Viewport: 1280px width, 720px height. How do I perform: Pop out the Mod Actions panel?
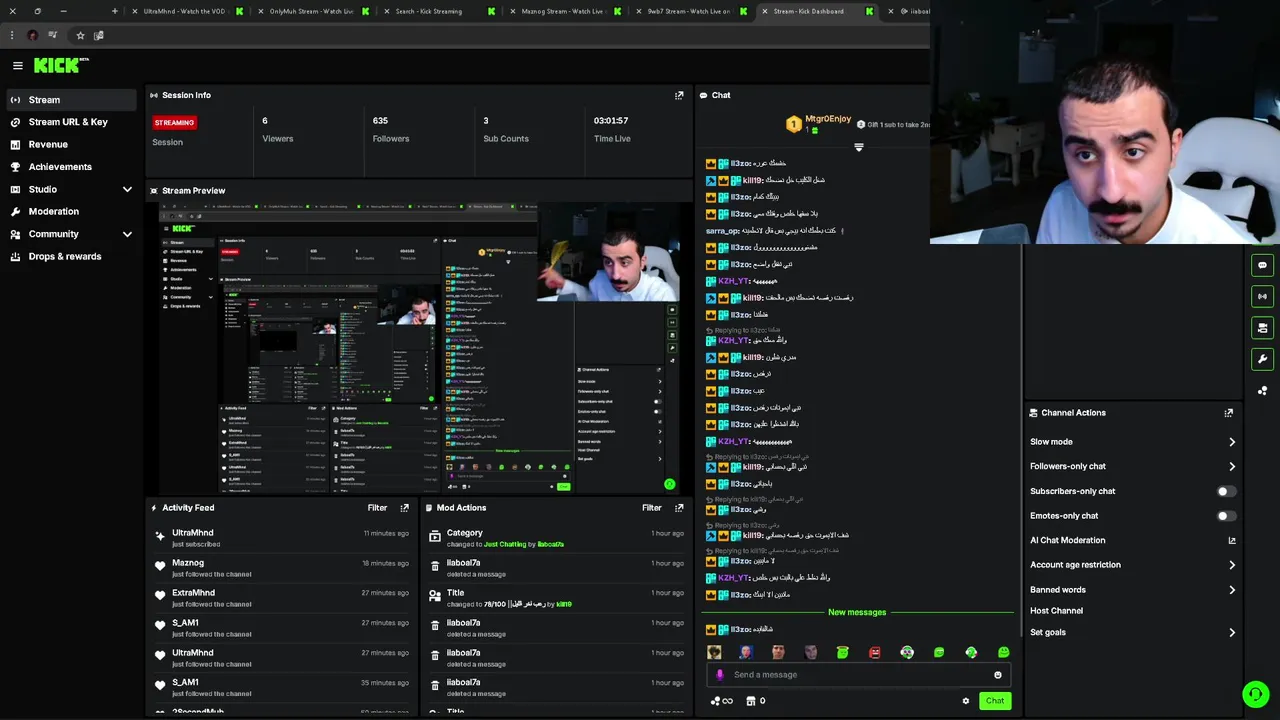(679, 508)
